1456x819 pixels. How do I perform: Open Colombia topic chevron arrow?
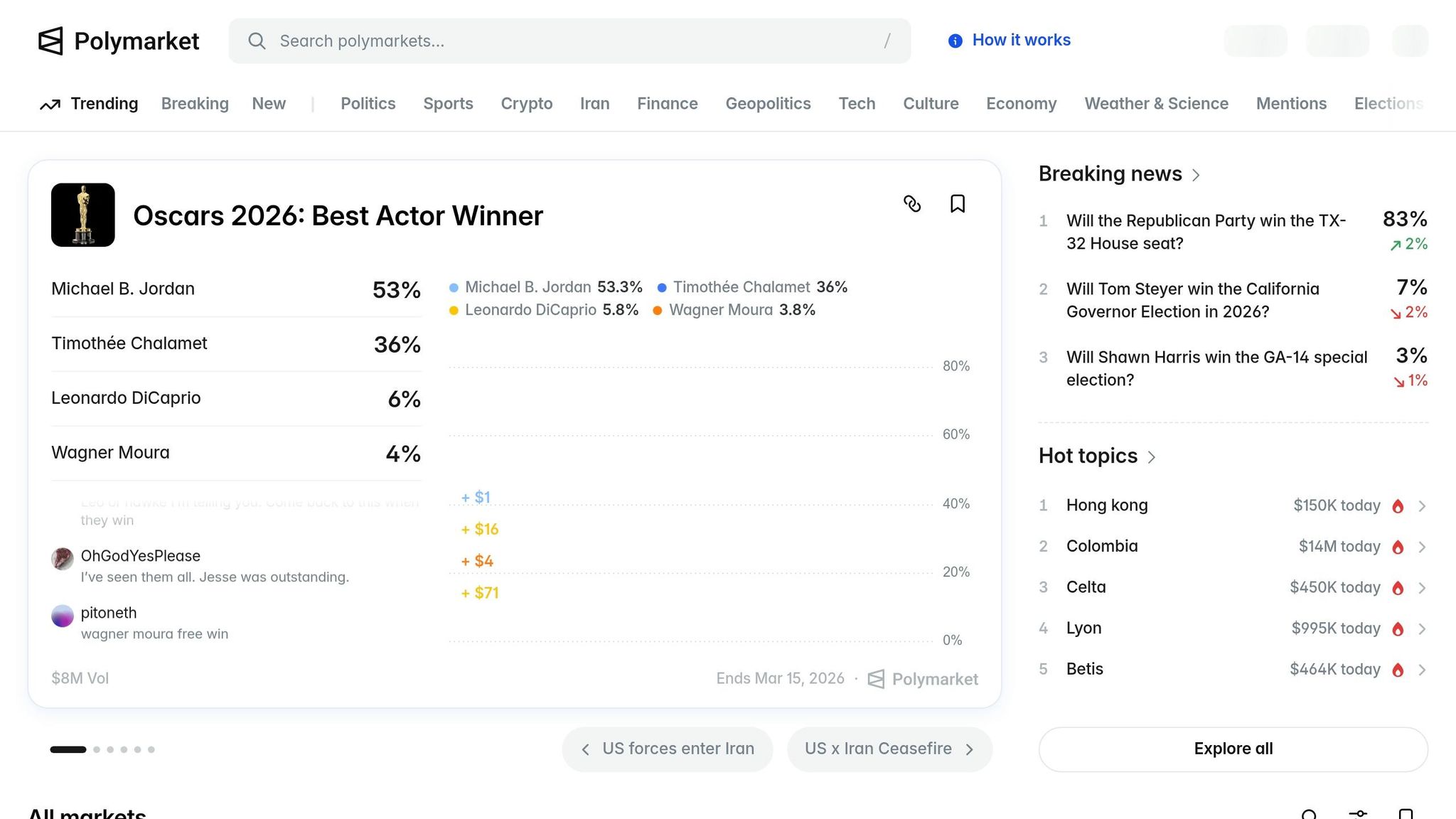click(x=1422, y=547)
